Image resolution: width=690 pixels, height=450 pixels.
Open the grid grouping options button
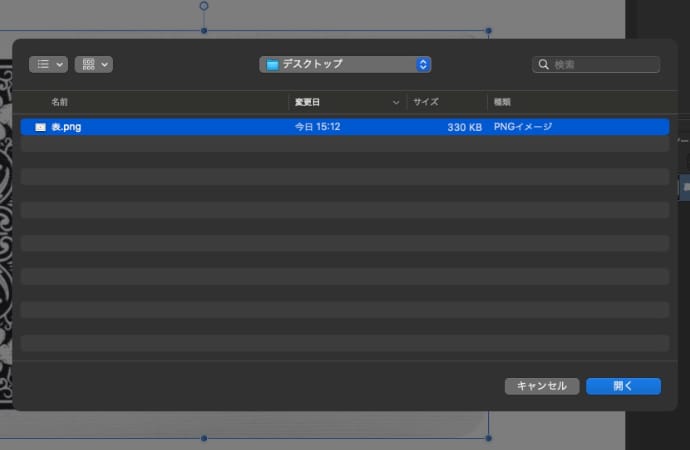tap(93, 64)
